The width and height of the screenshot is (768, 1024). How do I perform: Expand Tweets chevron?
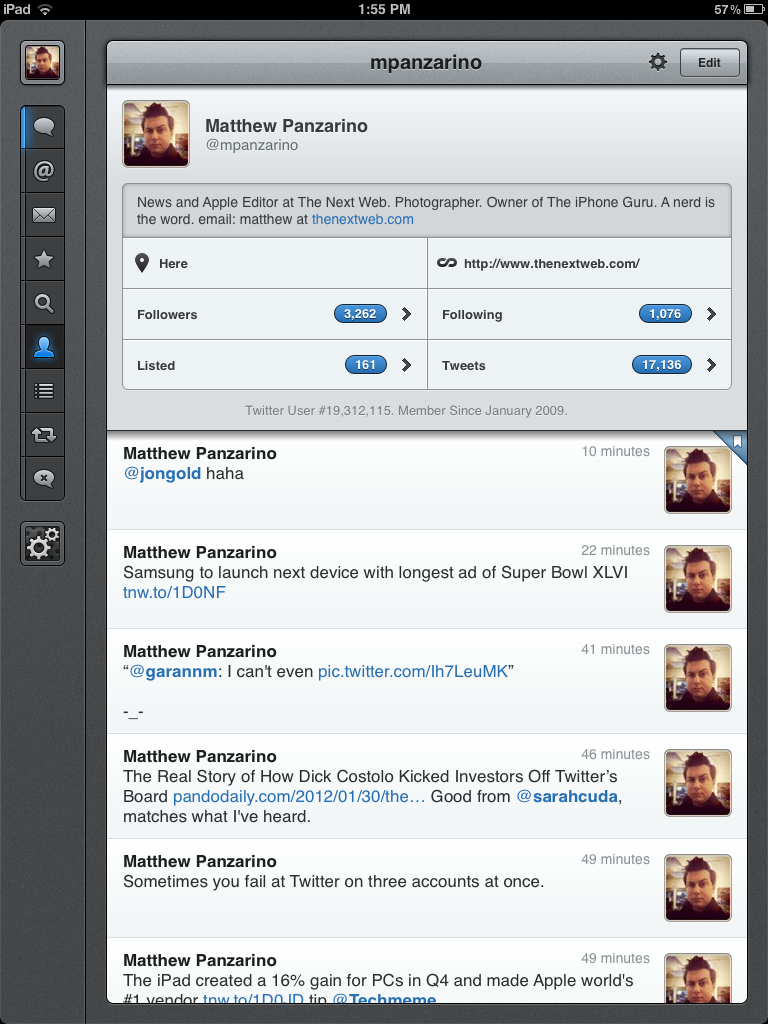(x=711, y=365)
